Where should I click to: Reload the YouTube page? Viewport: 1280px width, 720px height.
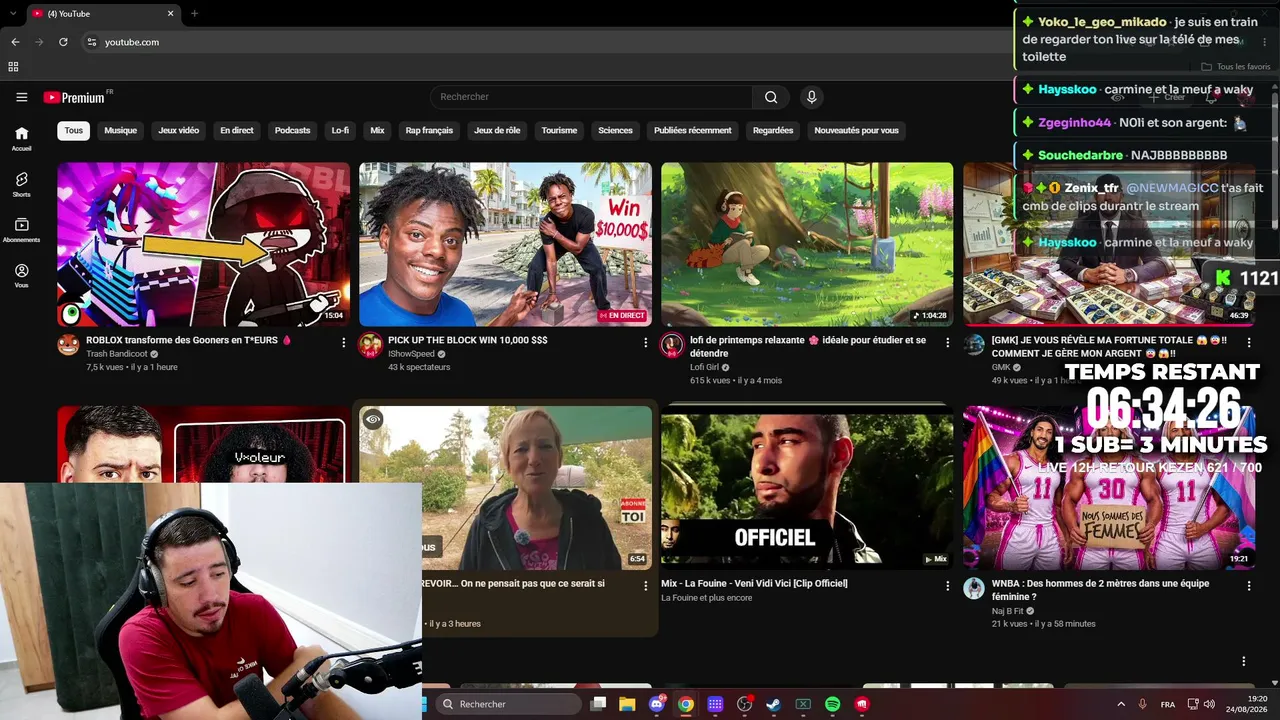click(63, 42)
